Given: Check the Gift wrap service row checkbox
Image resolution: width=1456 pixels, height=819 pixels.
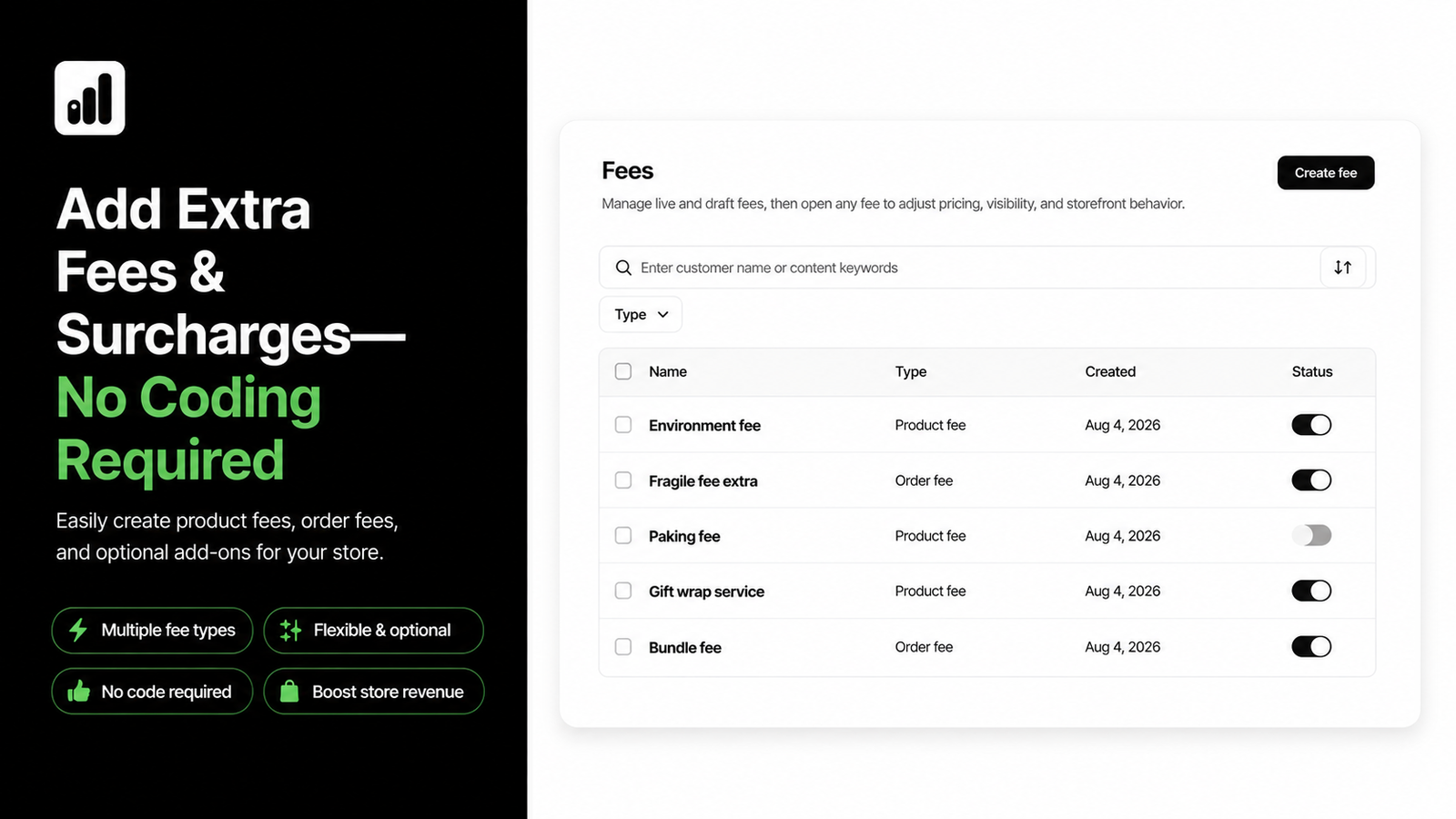Looking at the screenshot, I should 623,591.
